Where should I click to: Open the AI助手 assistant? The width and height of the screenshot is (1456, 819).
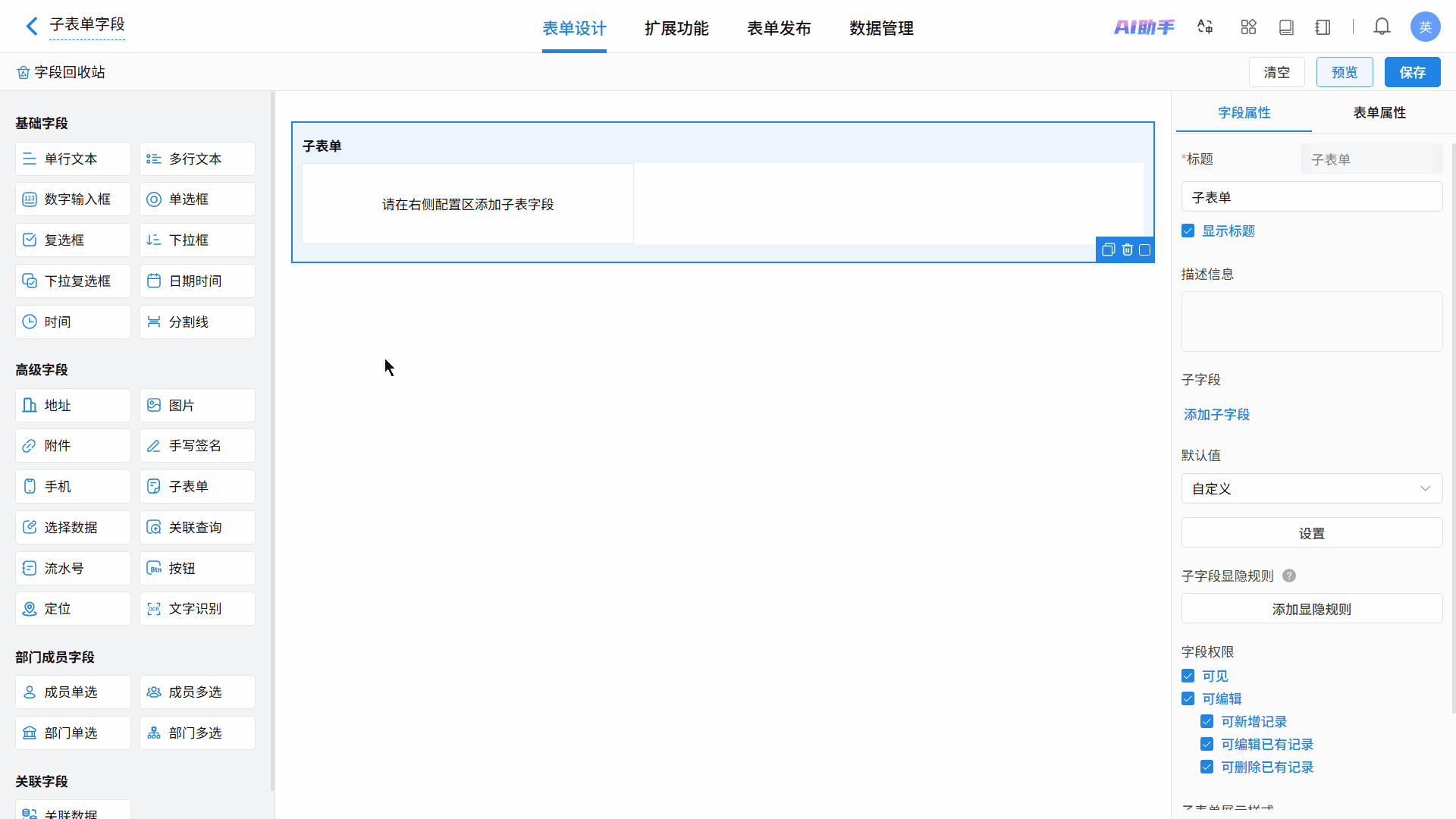pyautogui.click(x=1144, y=27)
